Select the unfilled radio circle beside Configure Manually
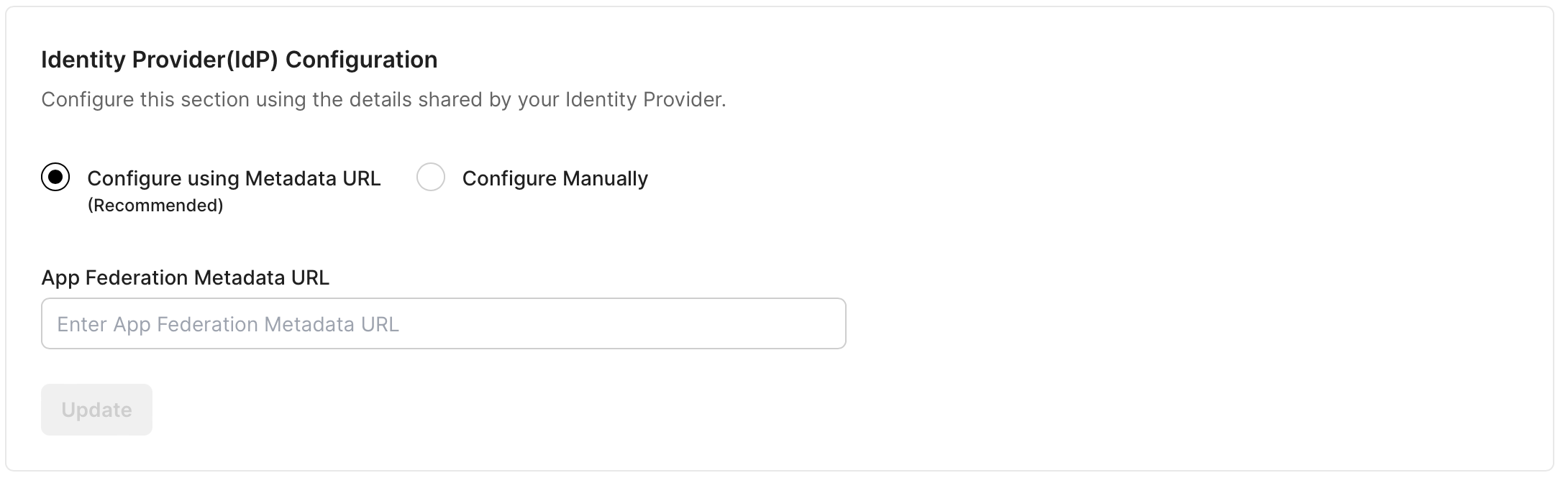 coord(432,178)
